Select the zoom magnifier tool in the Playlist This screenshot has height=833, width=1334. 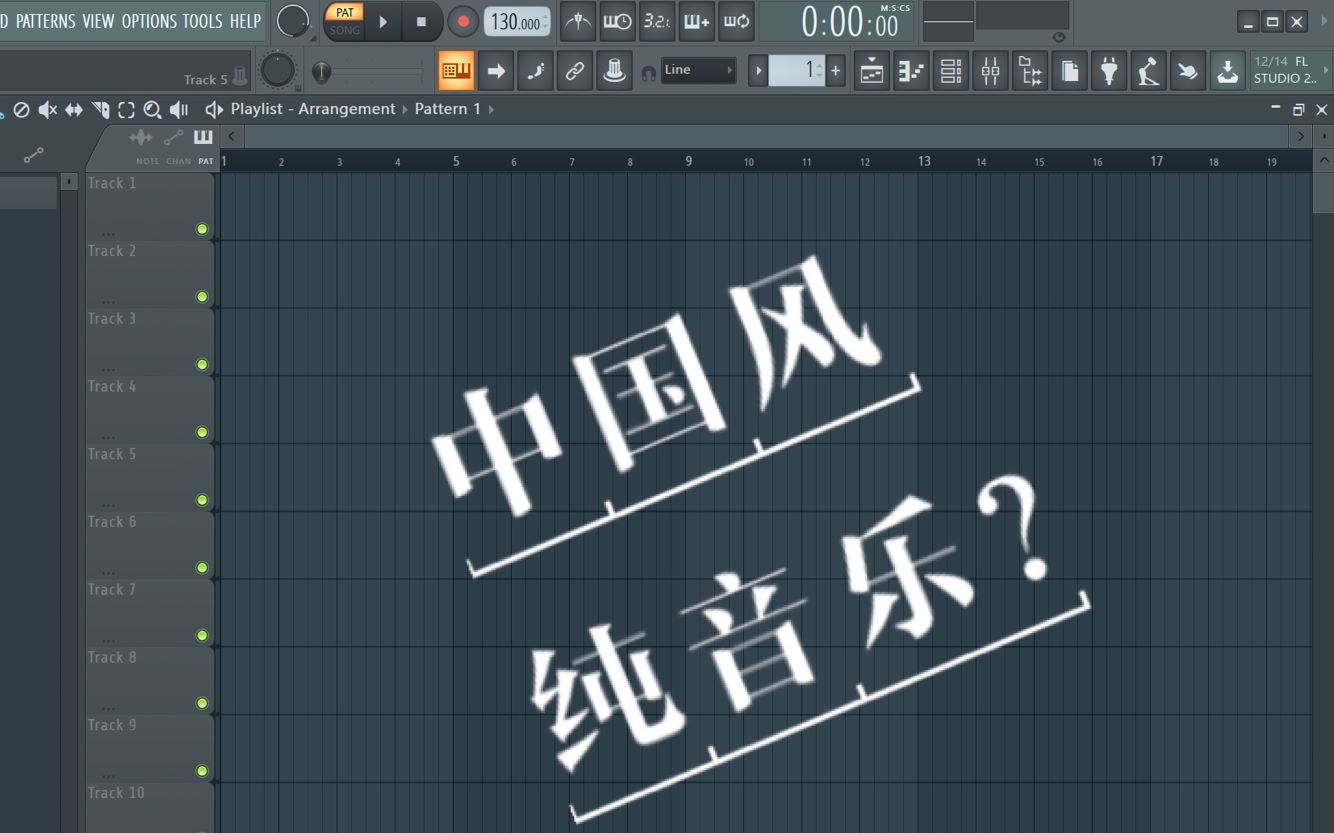pos(152,110)
